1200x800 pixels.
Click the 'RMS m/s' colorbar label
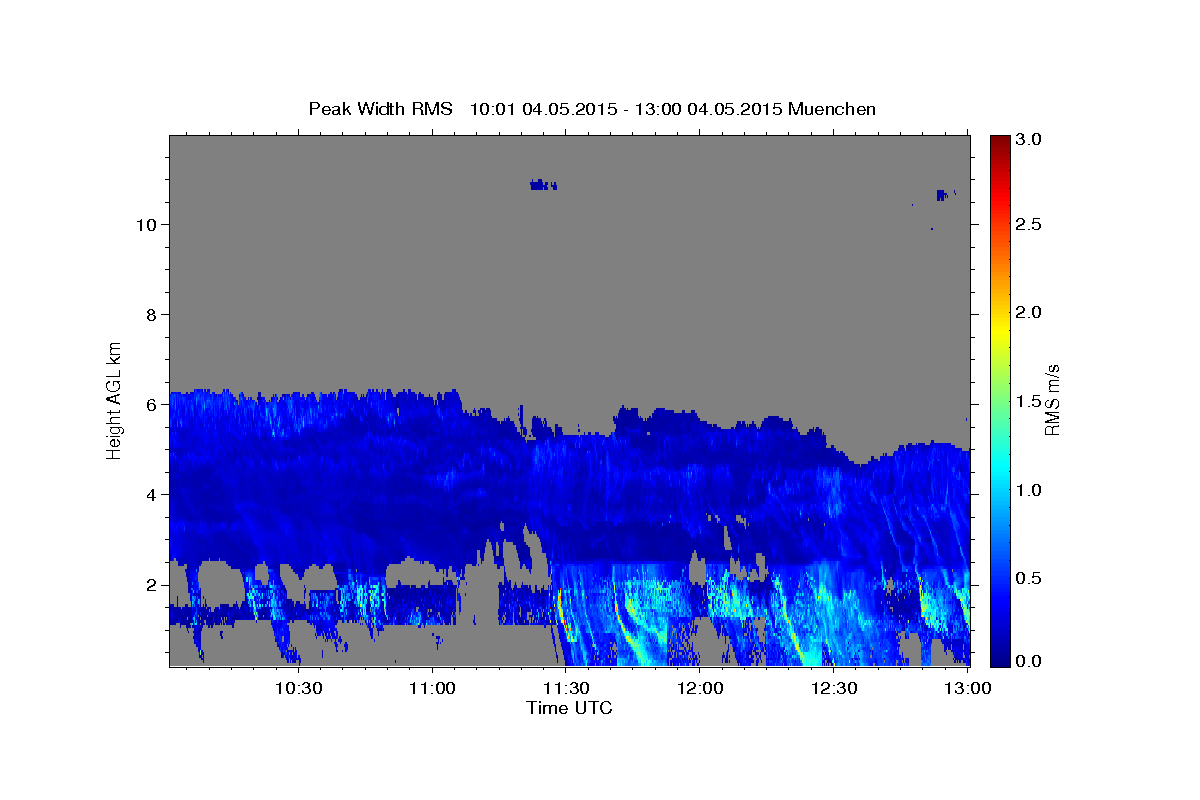point(1052,402)
